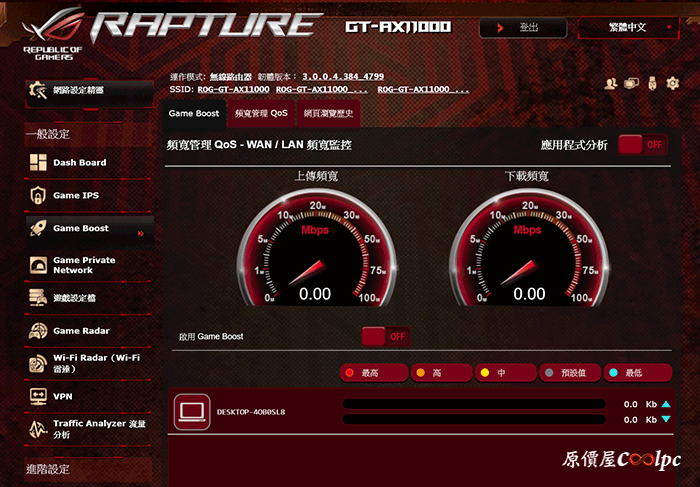The height and width of the screenshot is (487, 700).
Task: Click the Game Private Network icon
Action: coord(38,265)
